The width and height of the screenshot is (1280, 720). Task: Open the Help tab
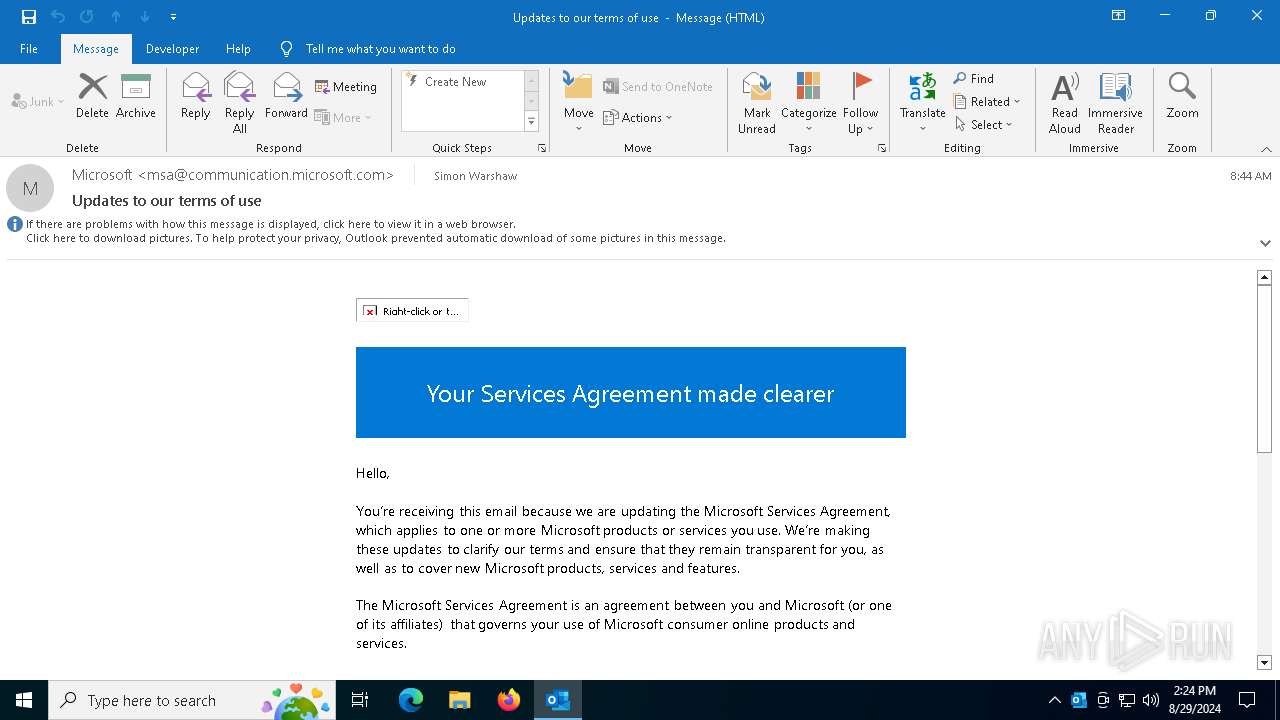(238, 48)
